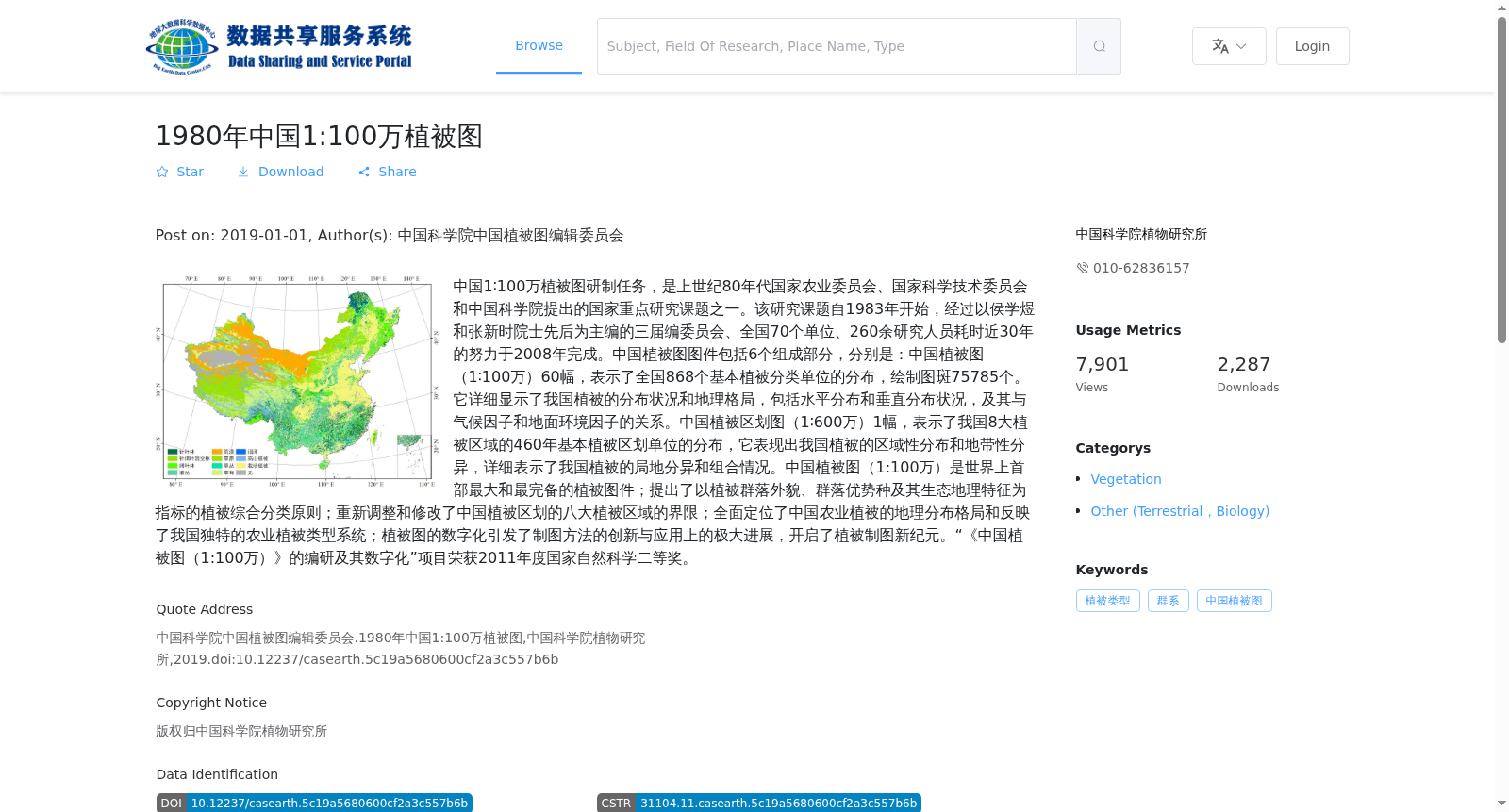Open the China vegetation map thumbnail
This screenshot has height=812, width=1509.
click(x=297, y=381)
